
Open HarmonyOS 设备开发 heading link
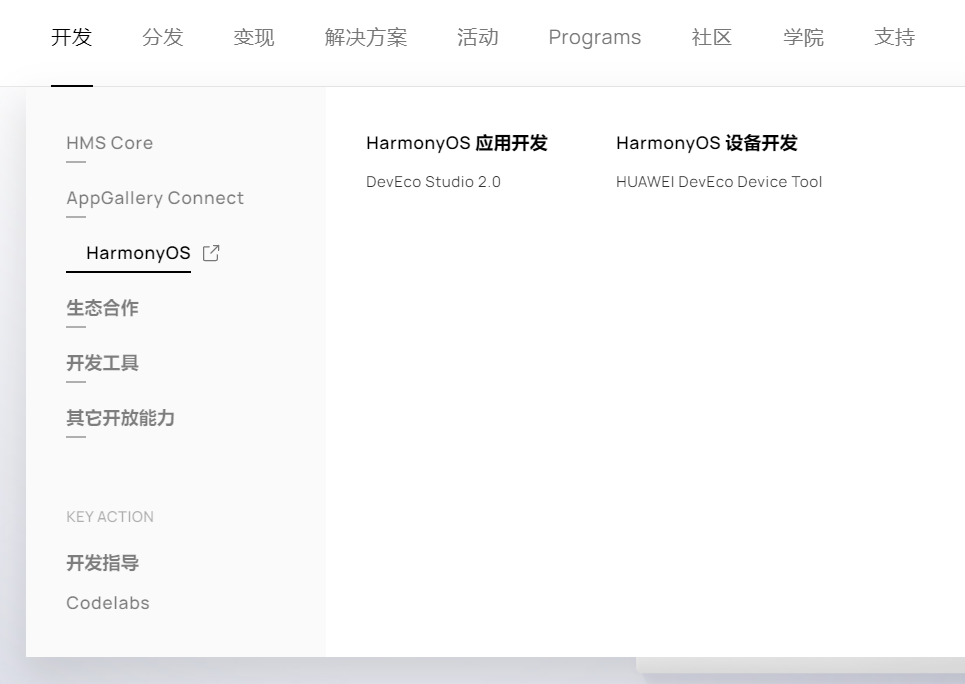click(707, 143)
